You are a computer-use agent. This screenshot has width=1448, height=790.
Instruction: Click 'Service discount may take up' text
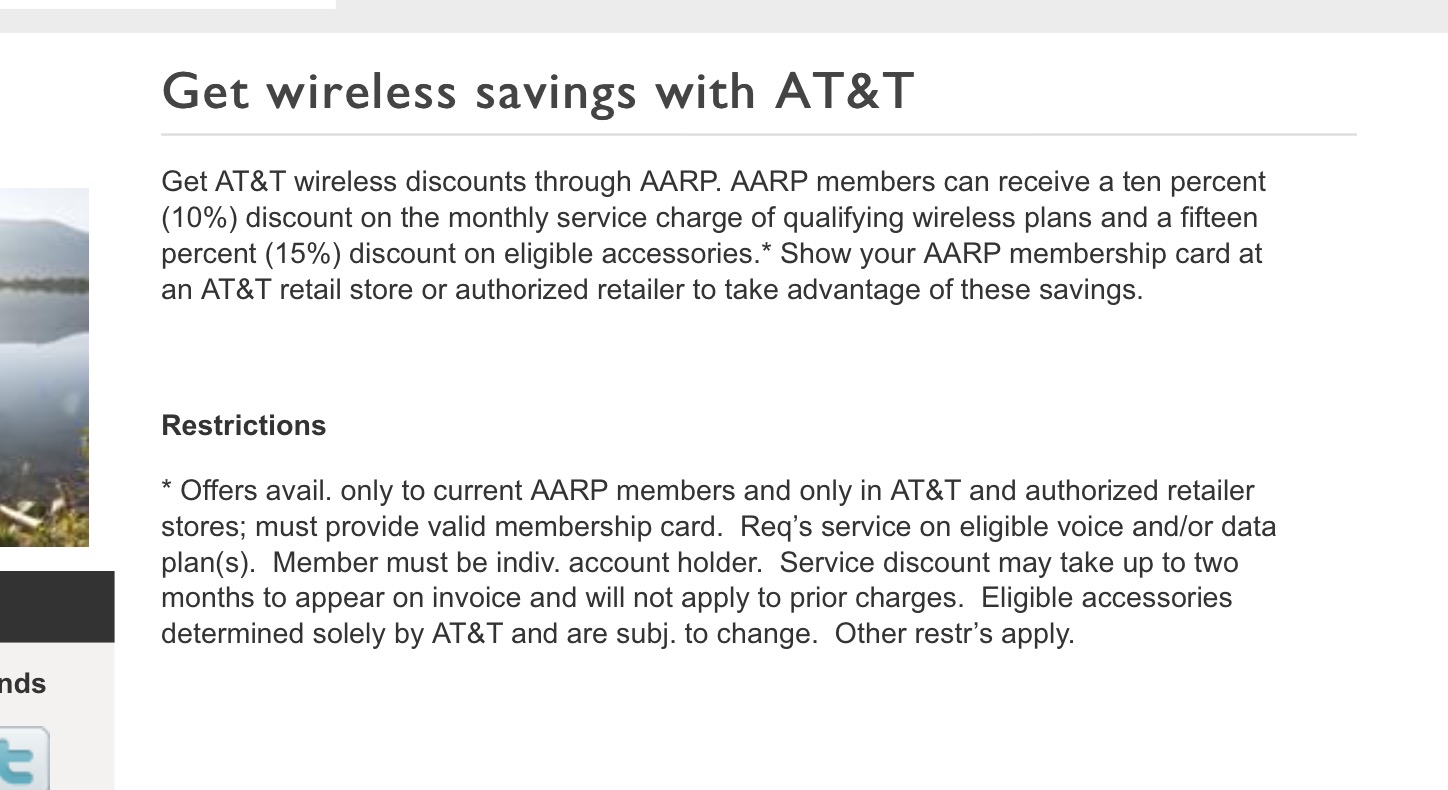[x=967, y=563]
